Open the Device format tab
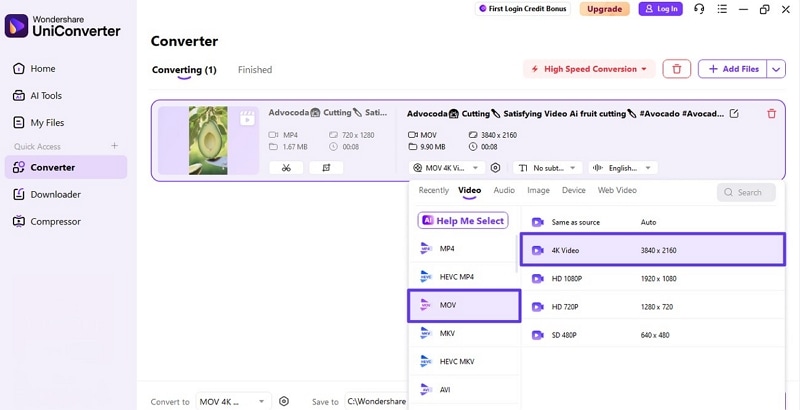The height and width of the screenshot is (410, 800). (x=573, y=190)
